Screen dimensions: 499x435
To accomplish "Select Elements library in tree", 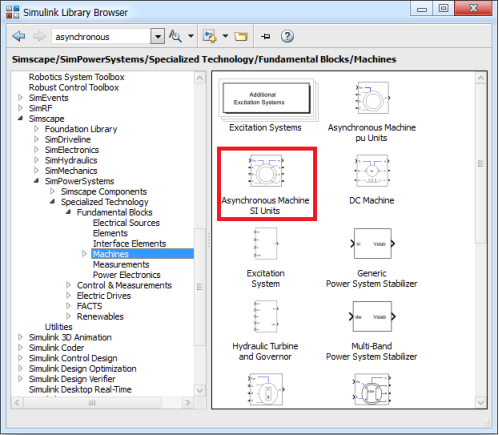I will click(x=110, y=233).
